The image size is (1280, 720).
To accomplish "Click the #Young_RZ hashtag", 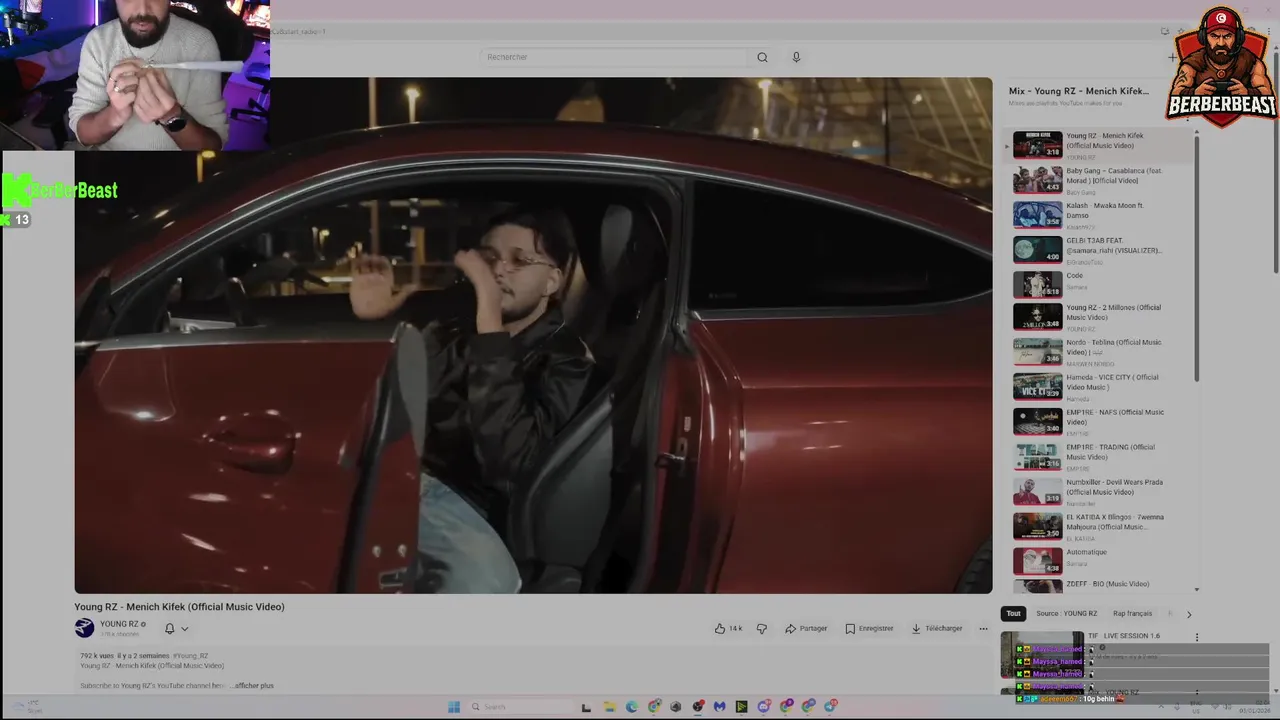I will [x=190, y=656].
